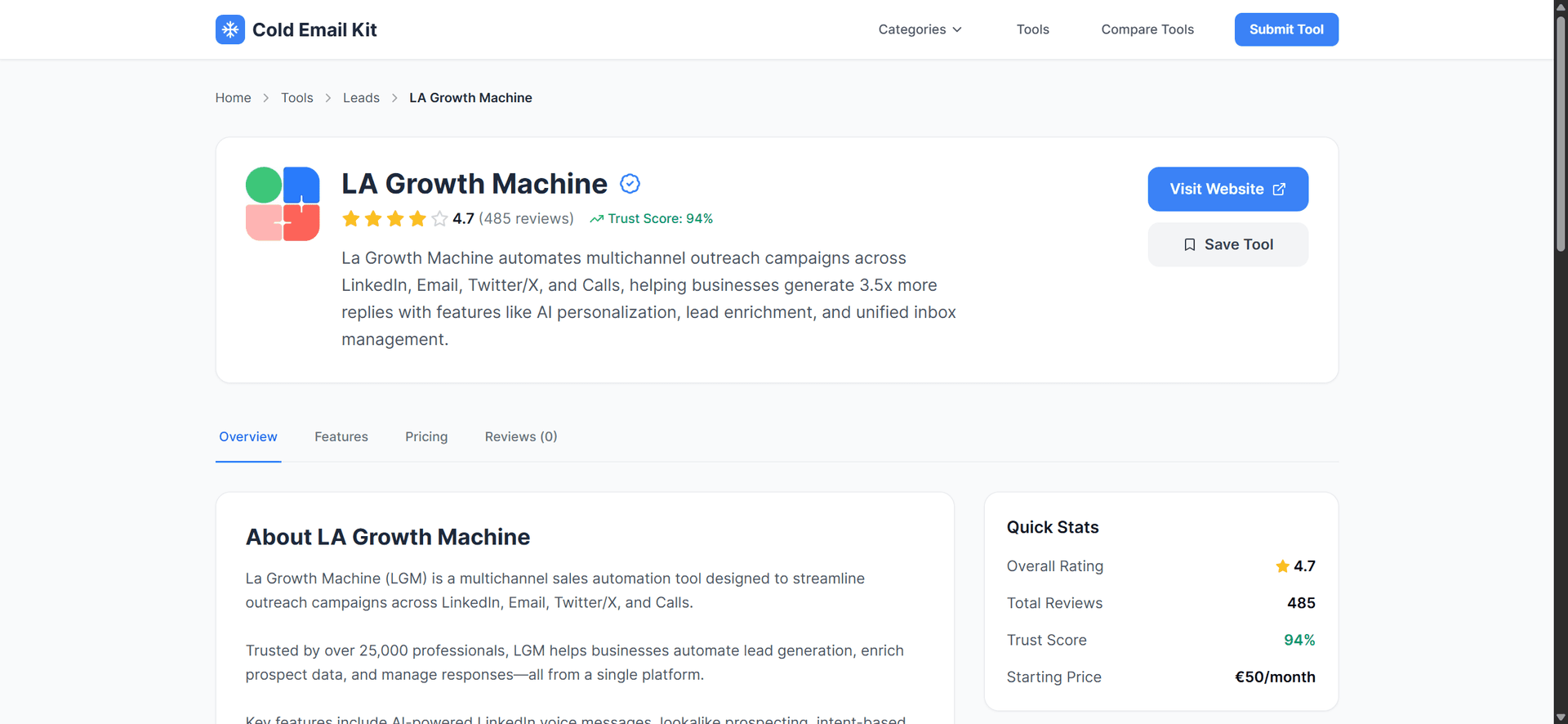Go to Home via breadcrumb
The width and height of the screenshot is (1568, 724).
point(233,98)
